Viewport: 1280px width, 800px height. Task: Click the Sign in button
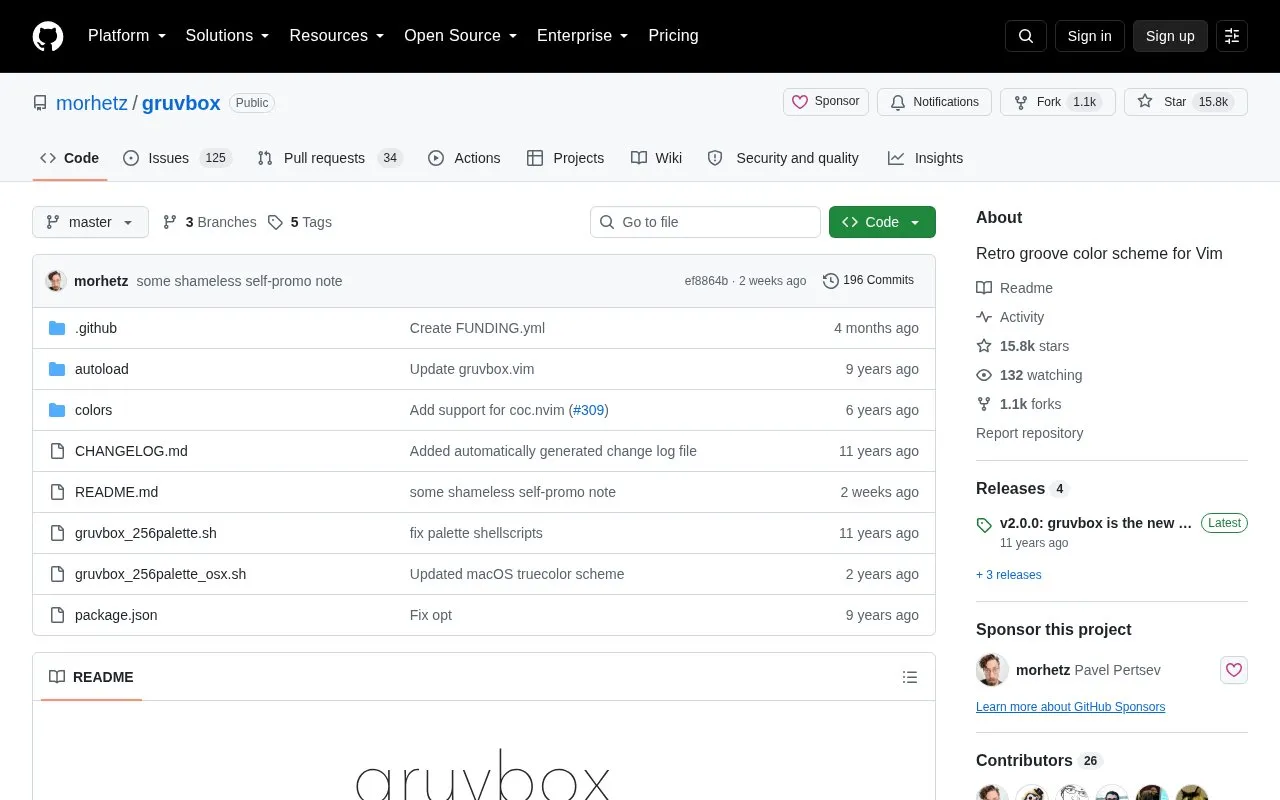click(1089, 36)
